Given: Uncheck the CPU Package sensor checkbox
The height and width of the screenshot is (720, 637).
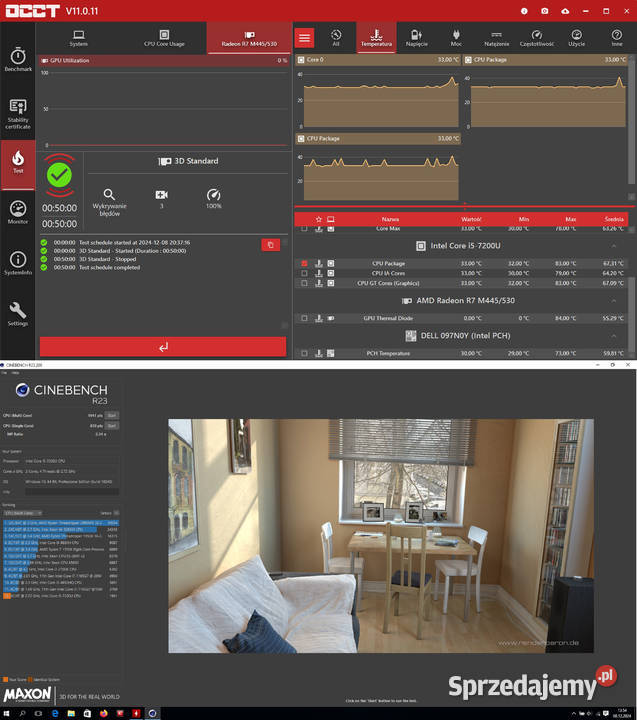Looking at the screenshot, I should [304, 264].
